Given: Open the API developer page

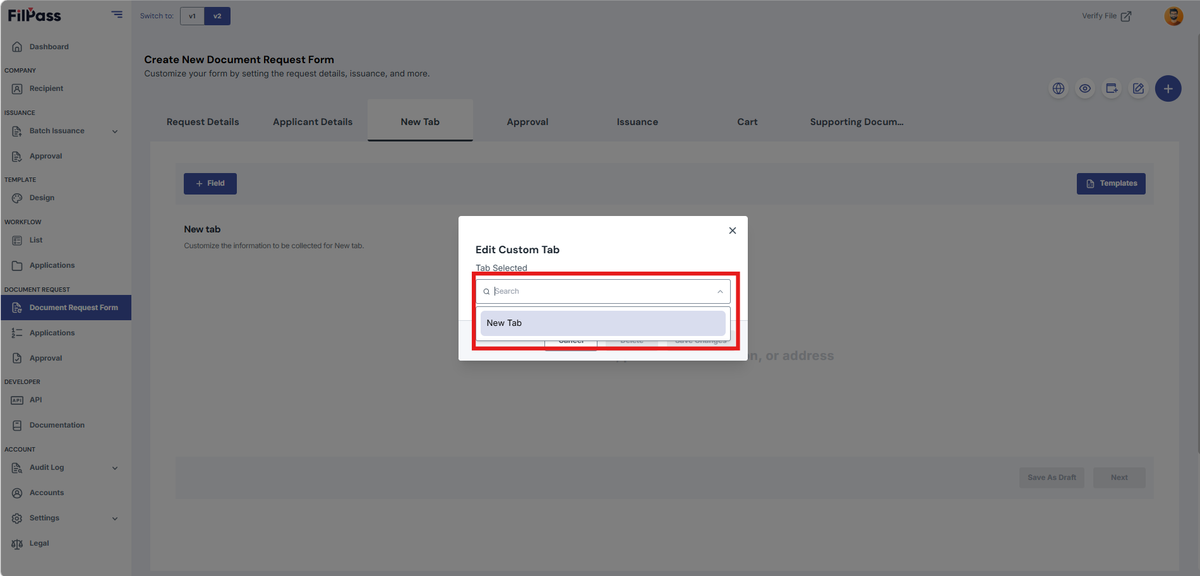Looking at the screenshot, I should [35, 400].
